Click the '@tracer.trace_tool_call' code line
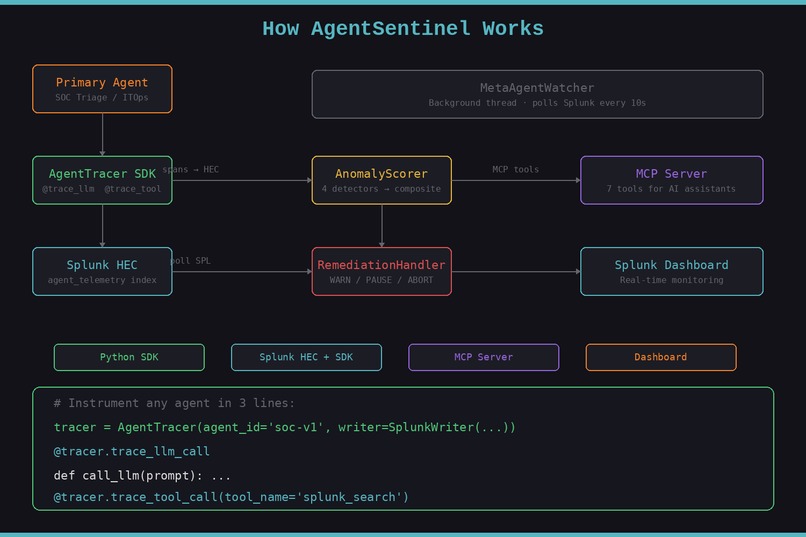Image resolution: width=806 pixels, height=537 pixels. 231,497
